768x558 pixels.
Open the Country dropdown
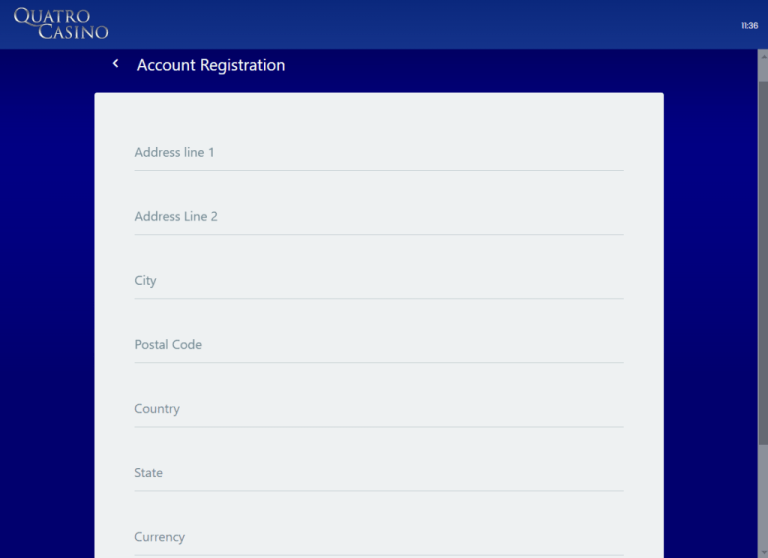pyautogui.click(x=378, y=409)
